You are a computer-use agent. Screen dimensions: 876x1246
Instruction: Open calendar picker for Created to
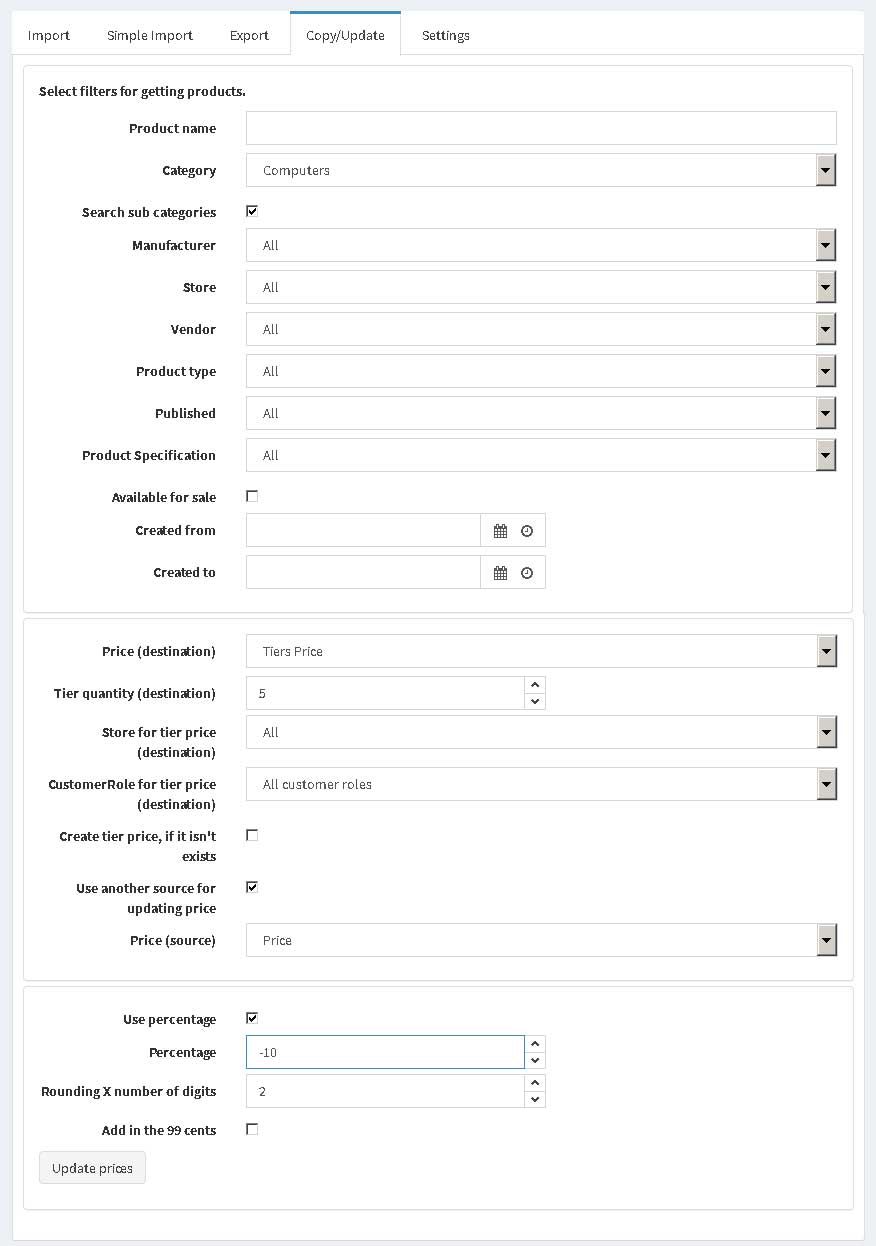(x=501, y=573)
